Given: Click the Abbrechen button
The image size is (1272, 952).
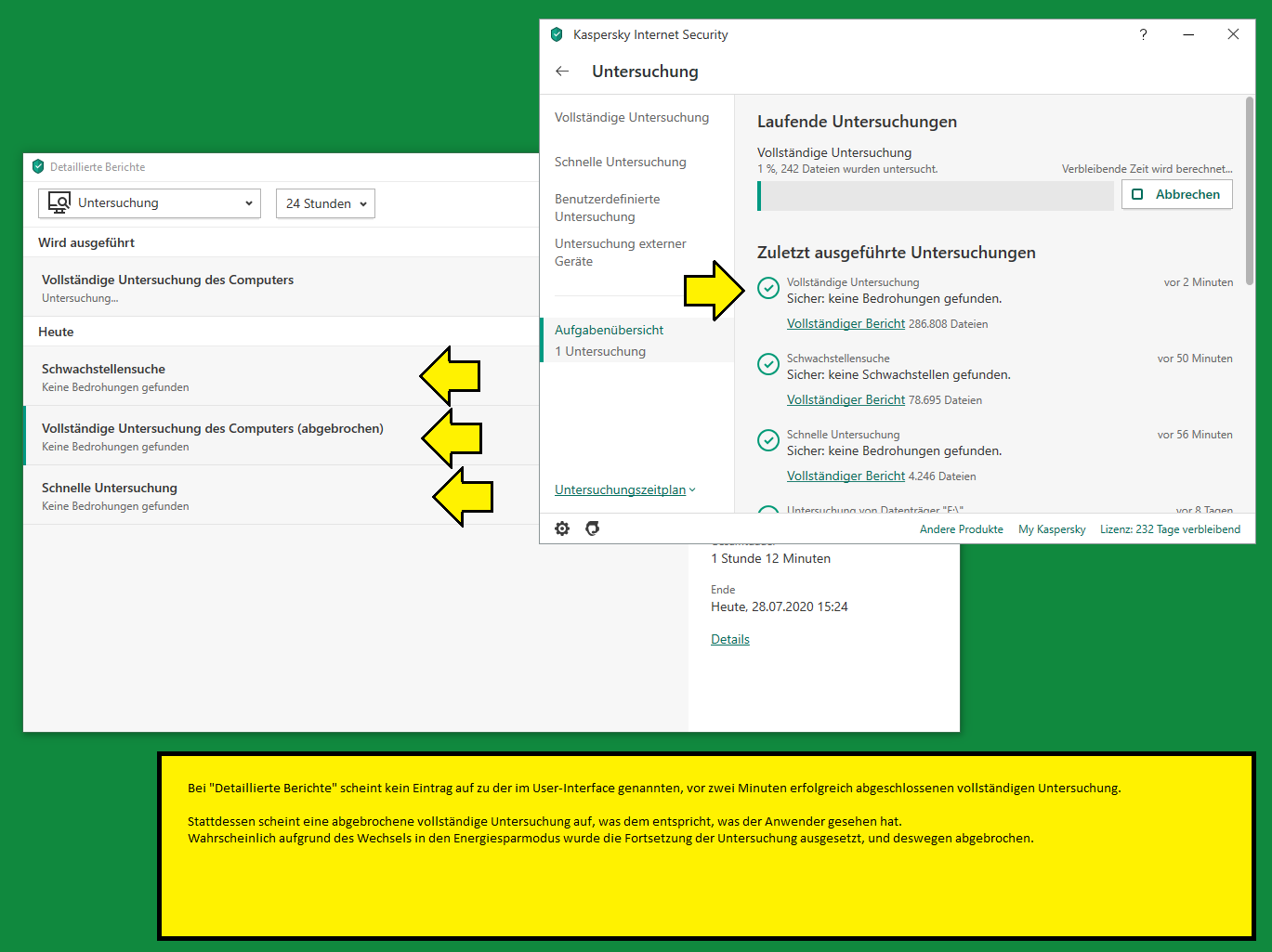Looking at the screenshot, I should [1177, 194].
